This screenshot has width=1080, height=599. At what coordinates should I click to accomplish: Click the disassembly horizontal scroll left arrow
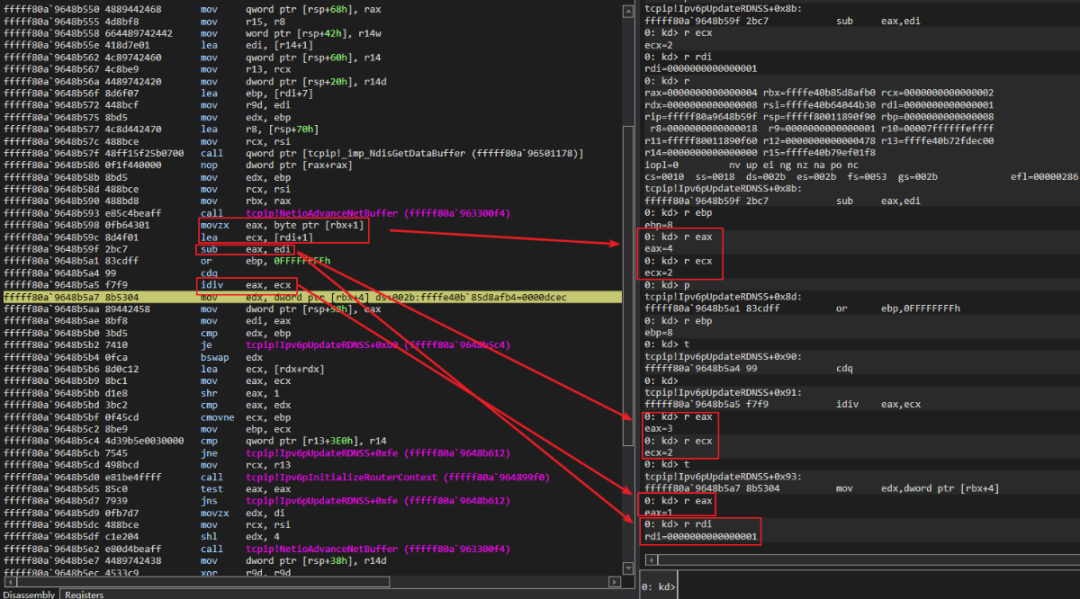tap(10, 582)
